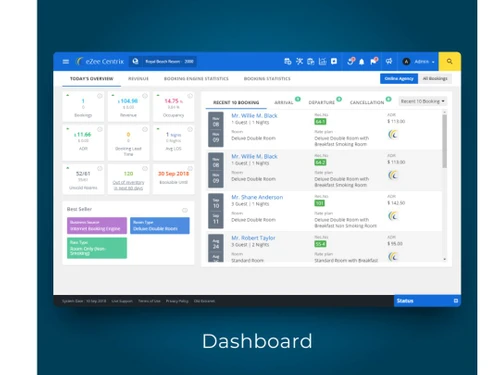
Task: Click the info icon on Out of inventory card
Action: 145,169
